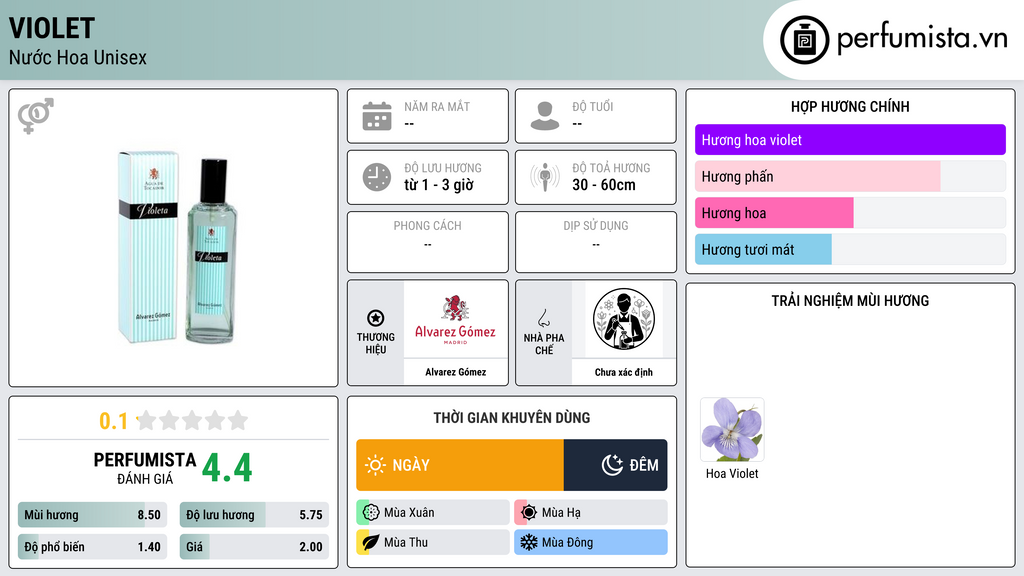This screenshot has width=1024, height=576.
Task: Open the Alvarez Gómez Madrid brand logo
Action: pyautogui.click(x=455, y=319)
